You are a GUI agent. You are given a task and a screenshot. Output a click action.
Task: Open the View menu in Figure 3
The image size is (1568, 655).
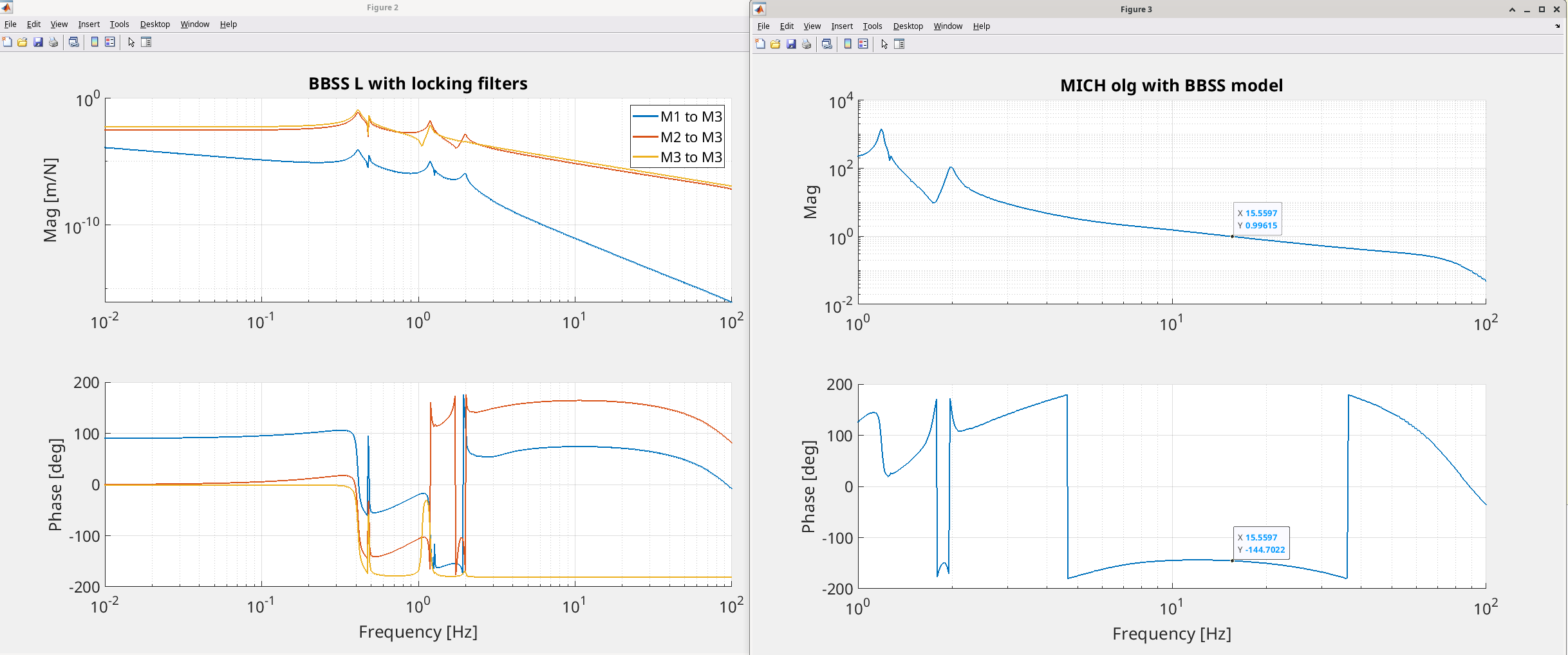click(812, 26)
